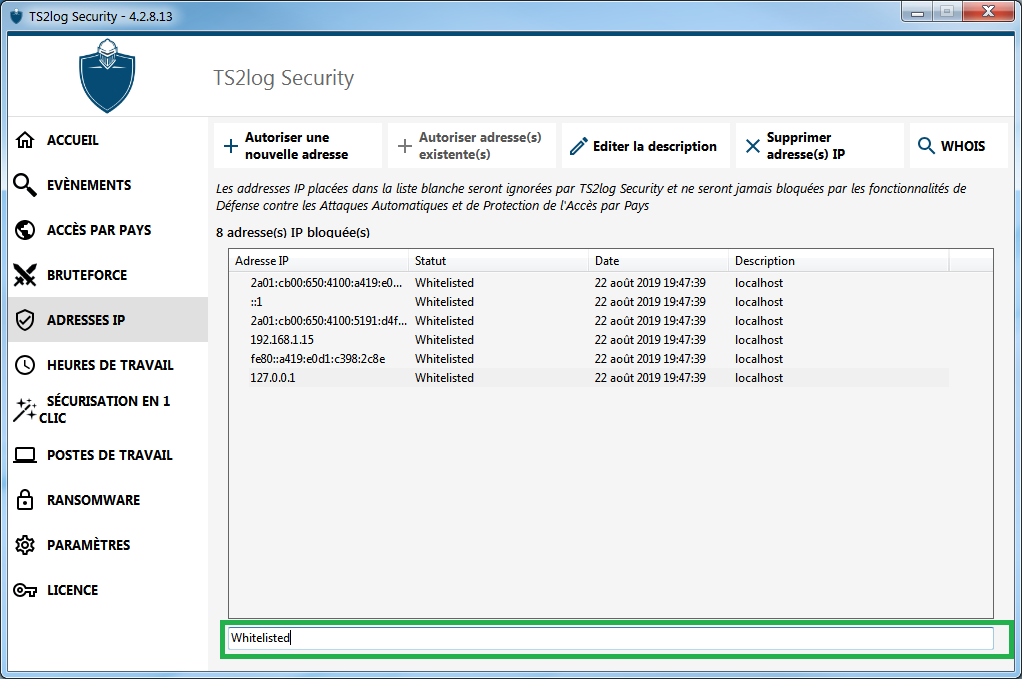Click the clock icon for Heures de travail
This screenshot has height=679, width=1022.
[25, 365]
